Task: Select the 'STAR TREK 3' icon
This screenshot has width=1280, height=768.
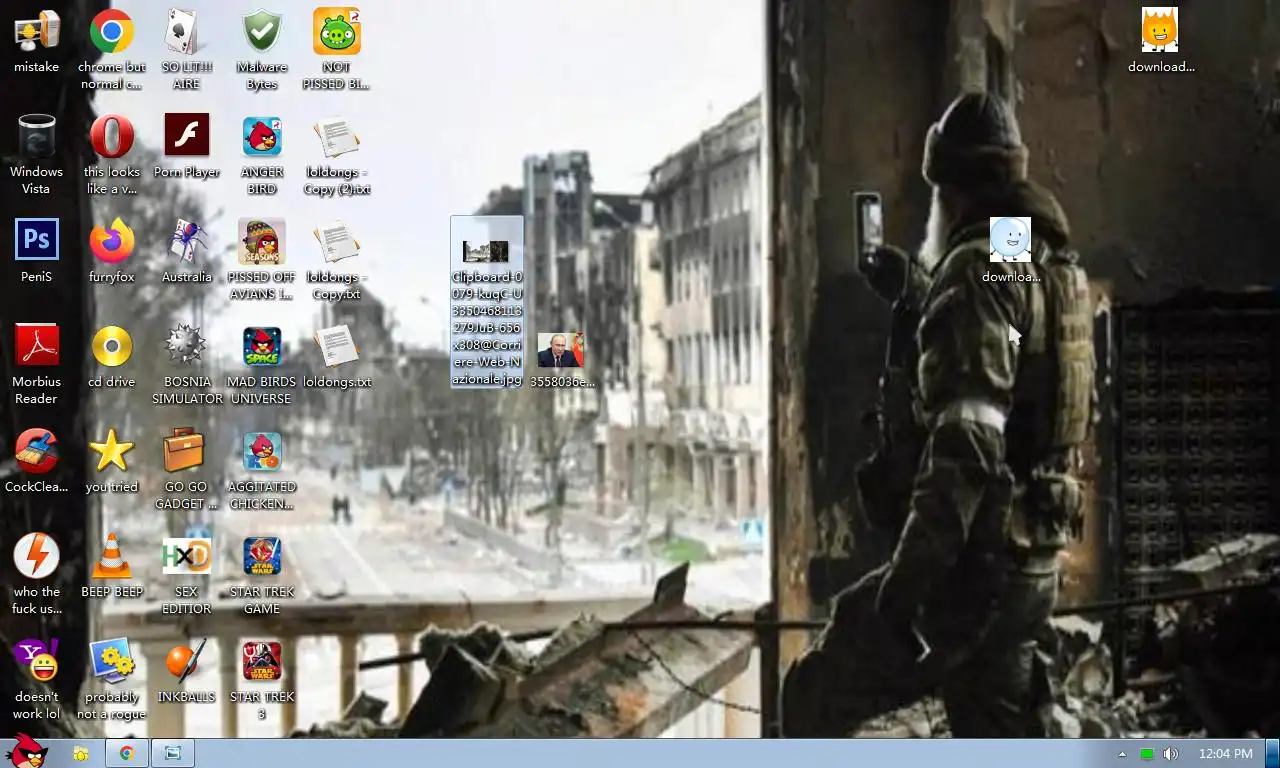Action: [x=262, y=679]
